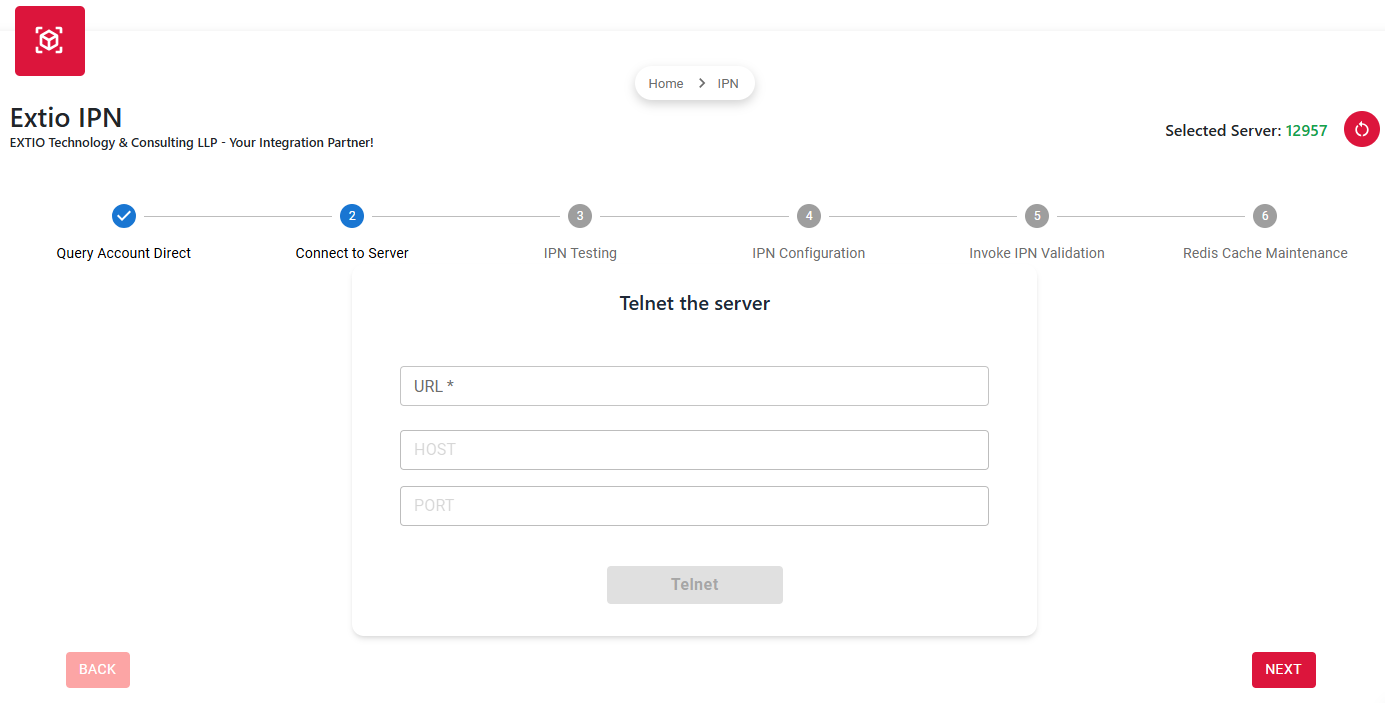The height and width of the screenshot is (703, 1385).
Task: Click the red refresh server icon
Action: coord(1361,129)
